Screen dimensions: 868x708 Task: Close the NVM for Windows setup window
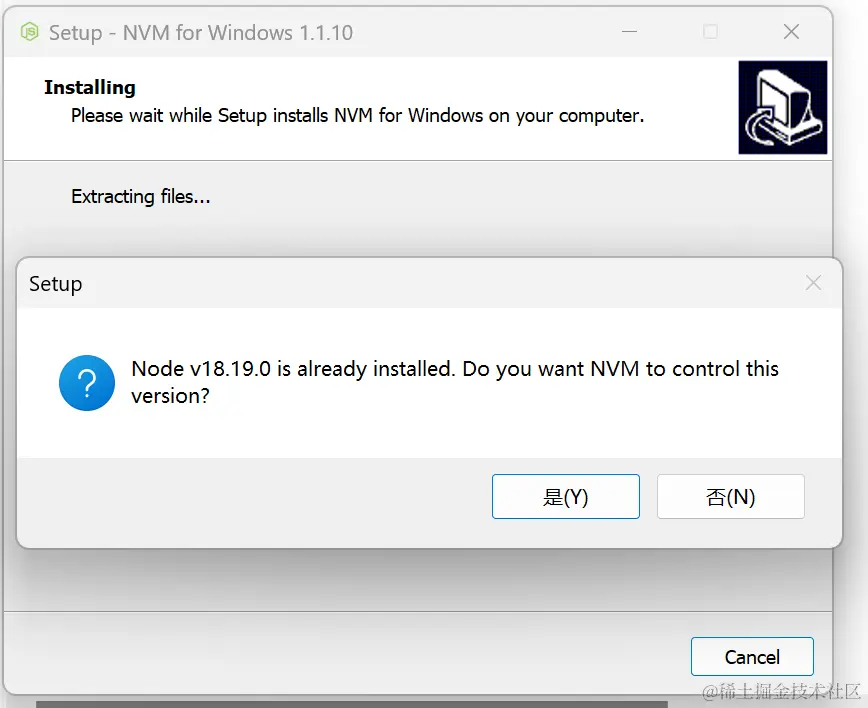[792, 32]
